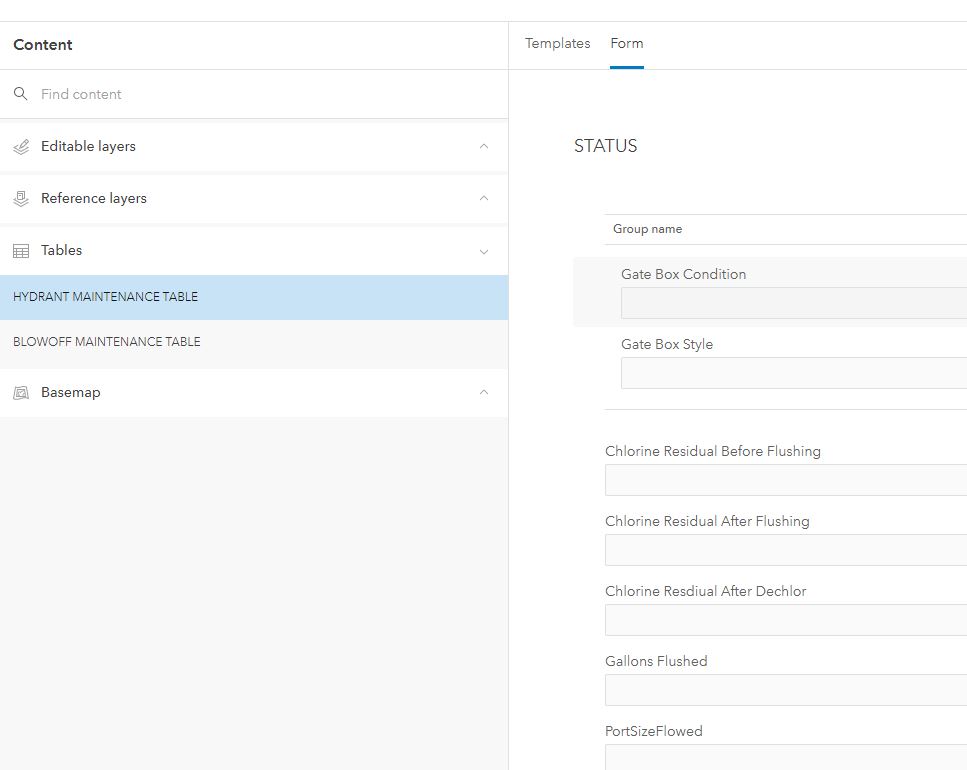The width and height of the screenshot is (967, 770).
Task: Click the Basemap icon
Action: (x=21, y=392)
